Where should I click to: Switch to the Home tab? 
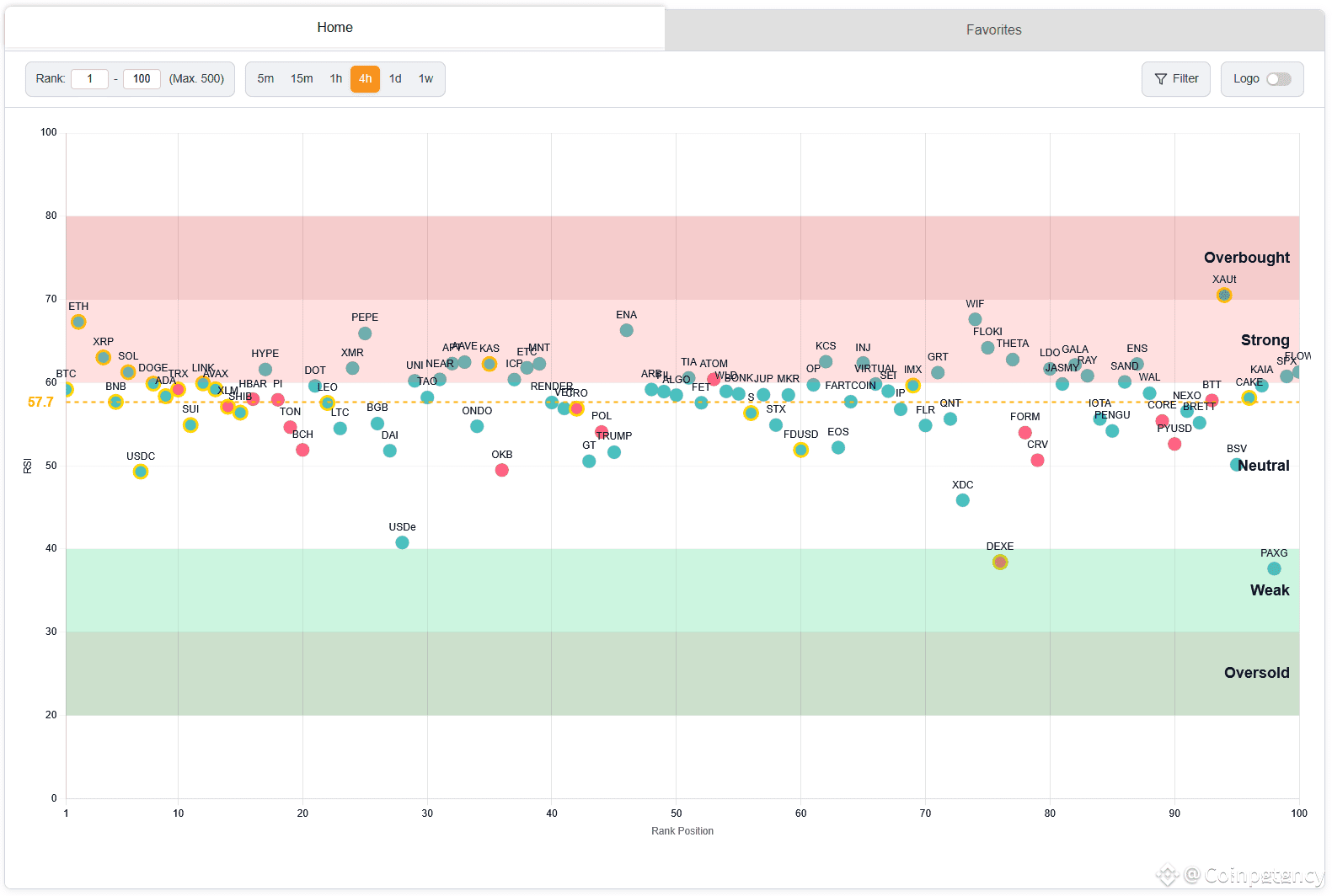pyautogui.click(x=334, y=28)
